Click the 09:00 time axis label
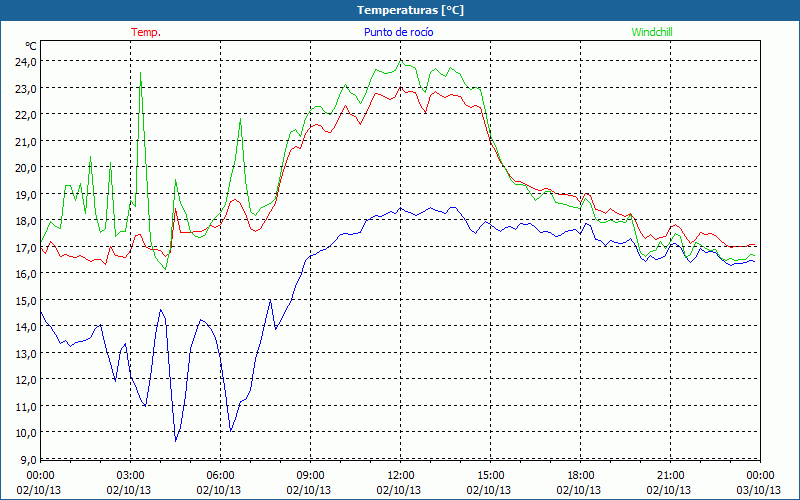The width and height of the screenshot is (800, 500). (x=310, y=476)
